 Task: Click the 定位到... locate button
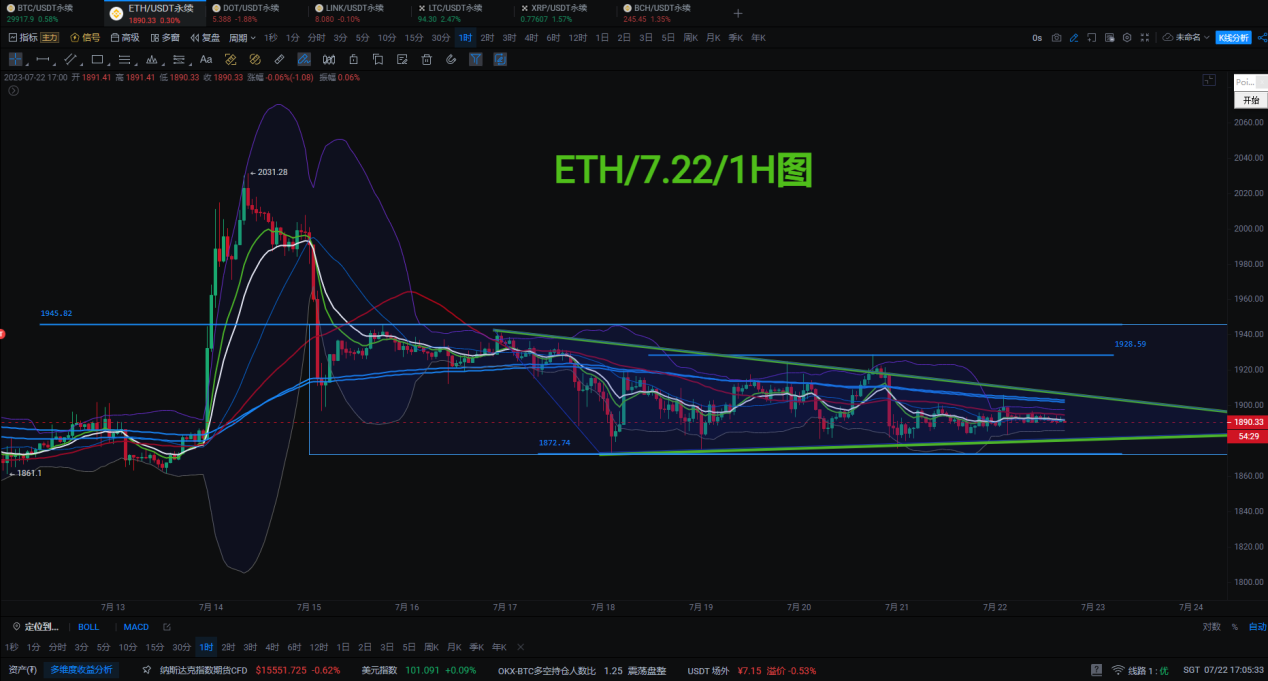(35, 627)
